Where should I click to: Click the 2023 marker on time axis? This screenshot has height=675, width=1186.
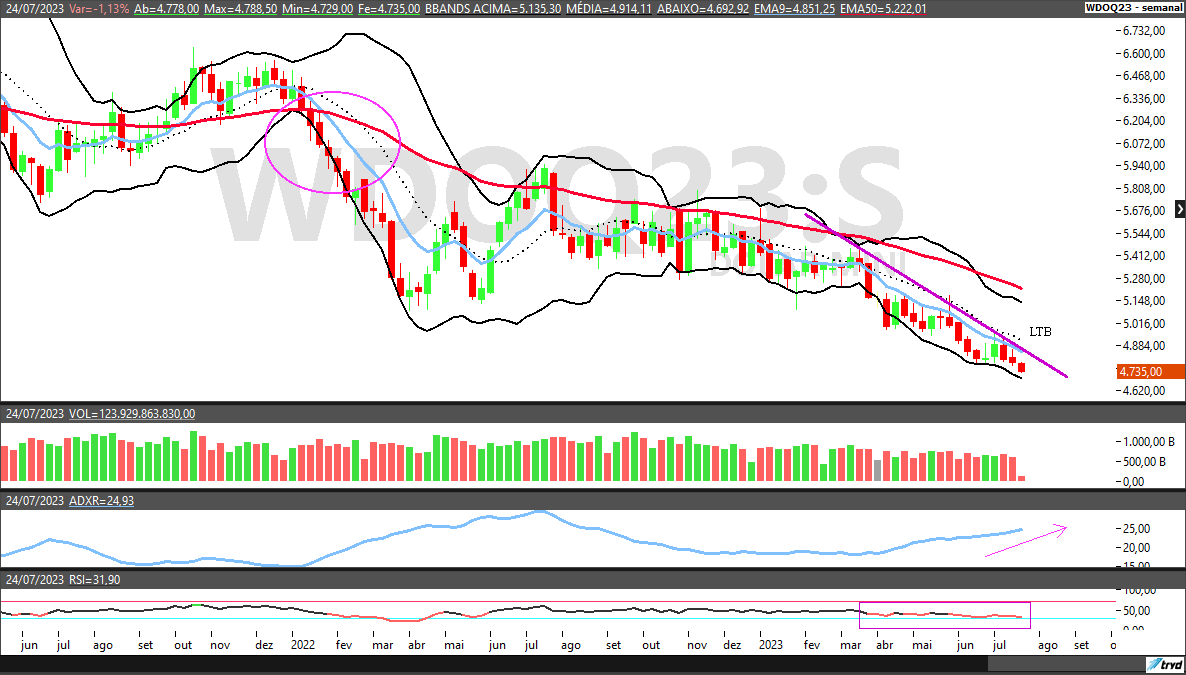(x=771, y=646)
